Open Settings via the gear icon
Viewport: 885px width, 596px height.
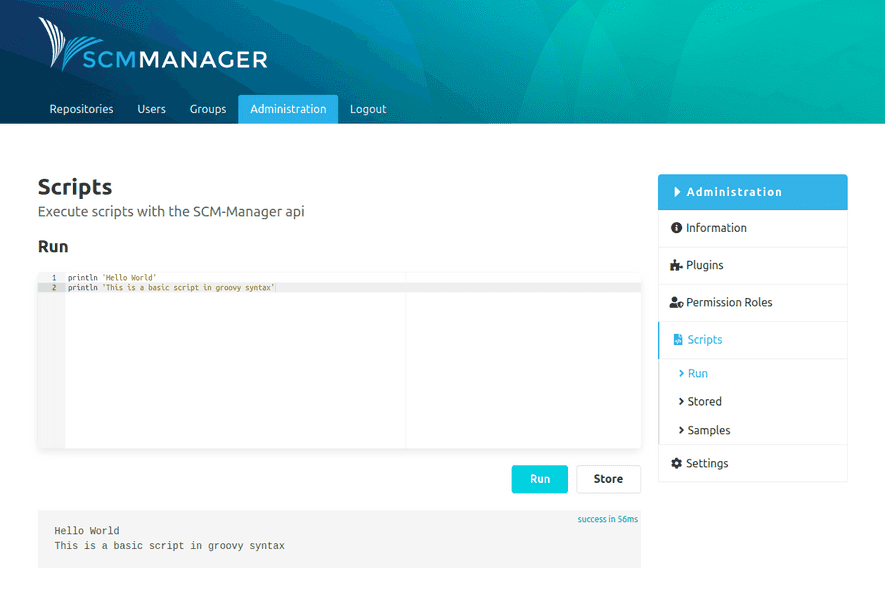[678, 463]
